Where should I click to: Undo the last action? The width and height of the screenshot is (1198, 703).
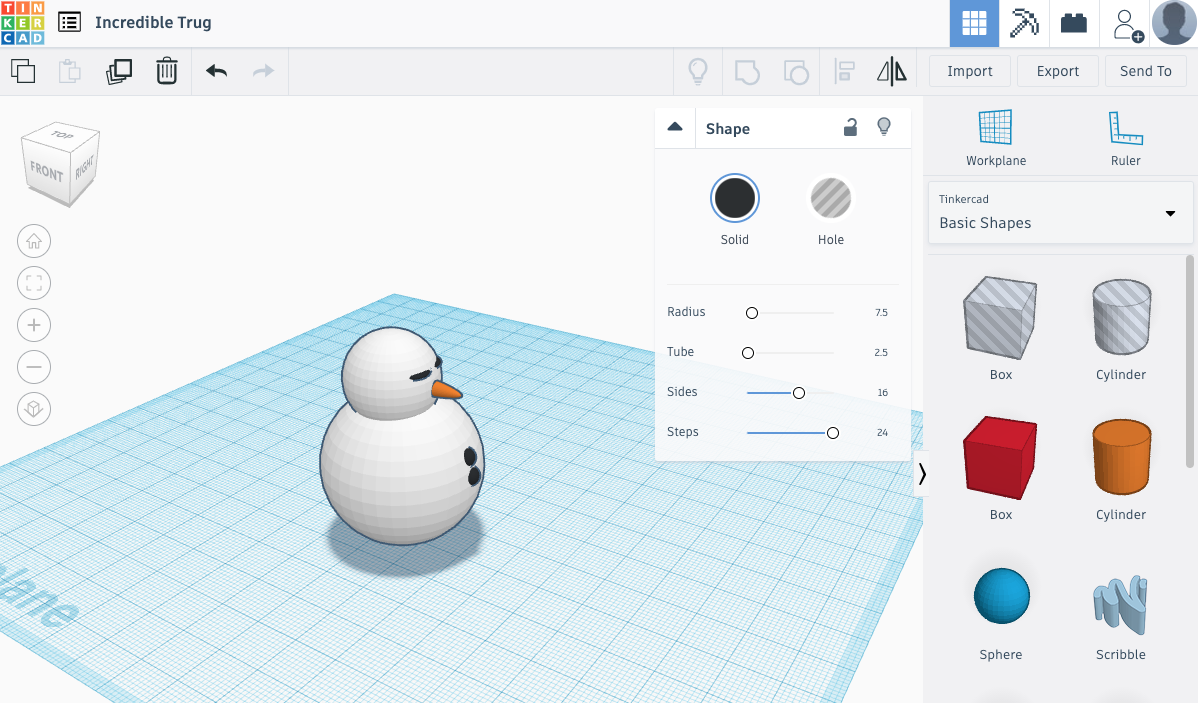[216, 71]
